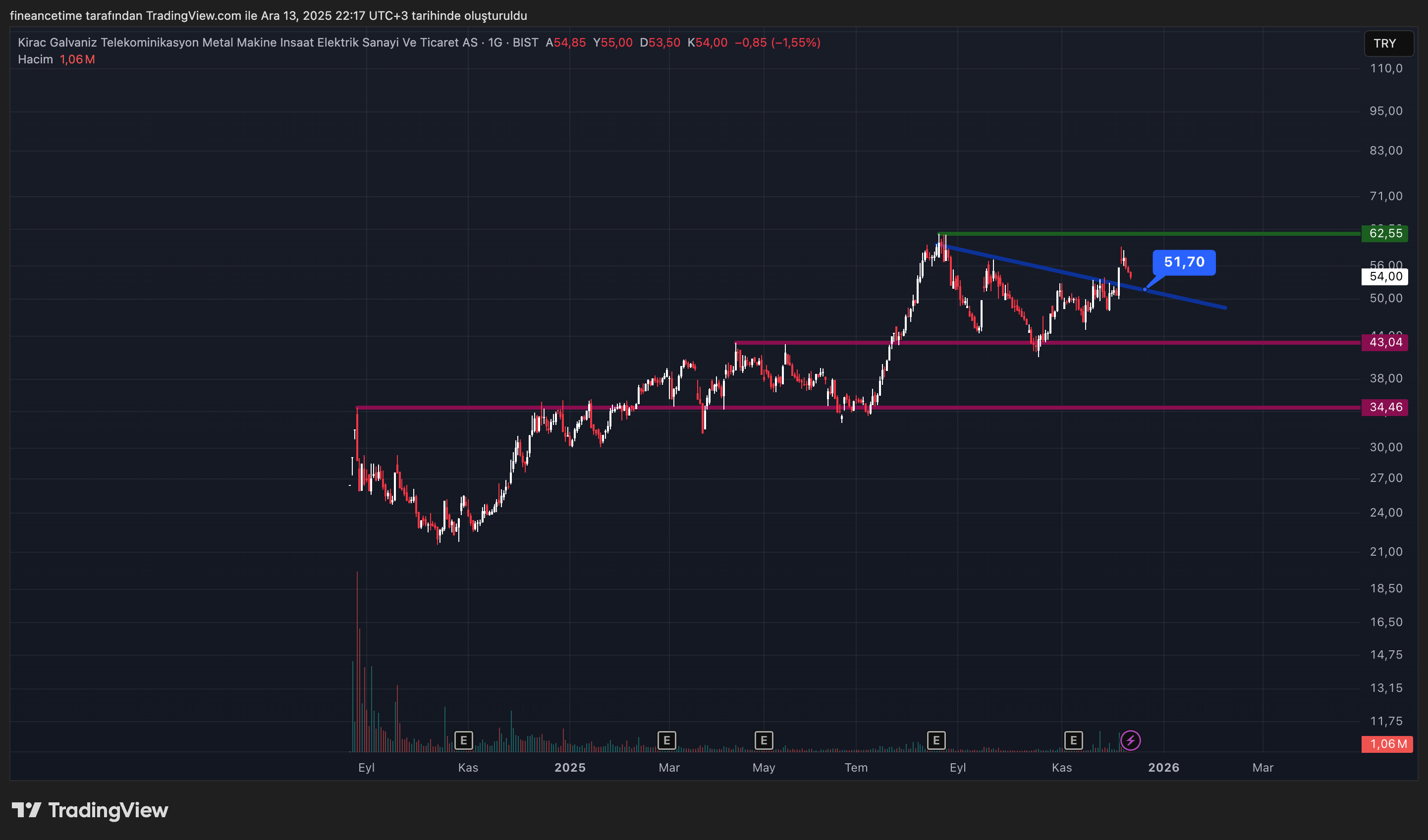
Task: Click the 2026 date axis label
Action: [1163, 768]
